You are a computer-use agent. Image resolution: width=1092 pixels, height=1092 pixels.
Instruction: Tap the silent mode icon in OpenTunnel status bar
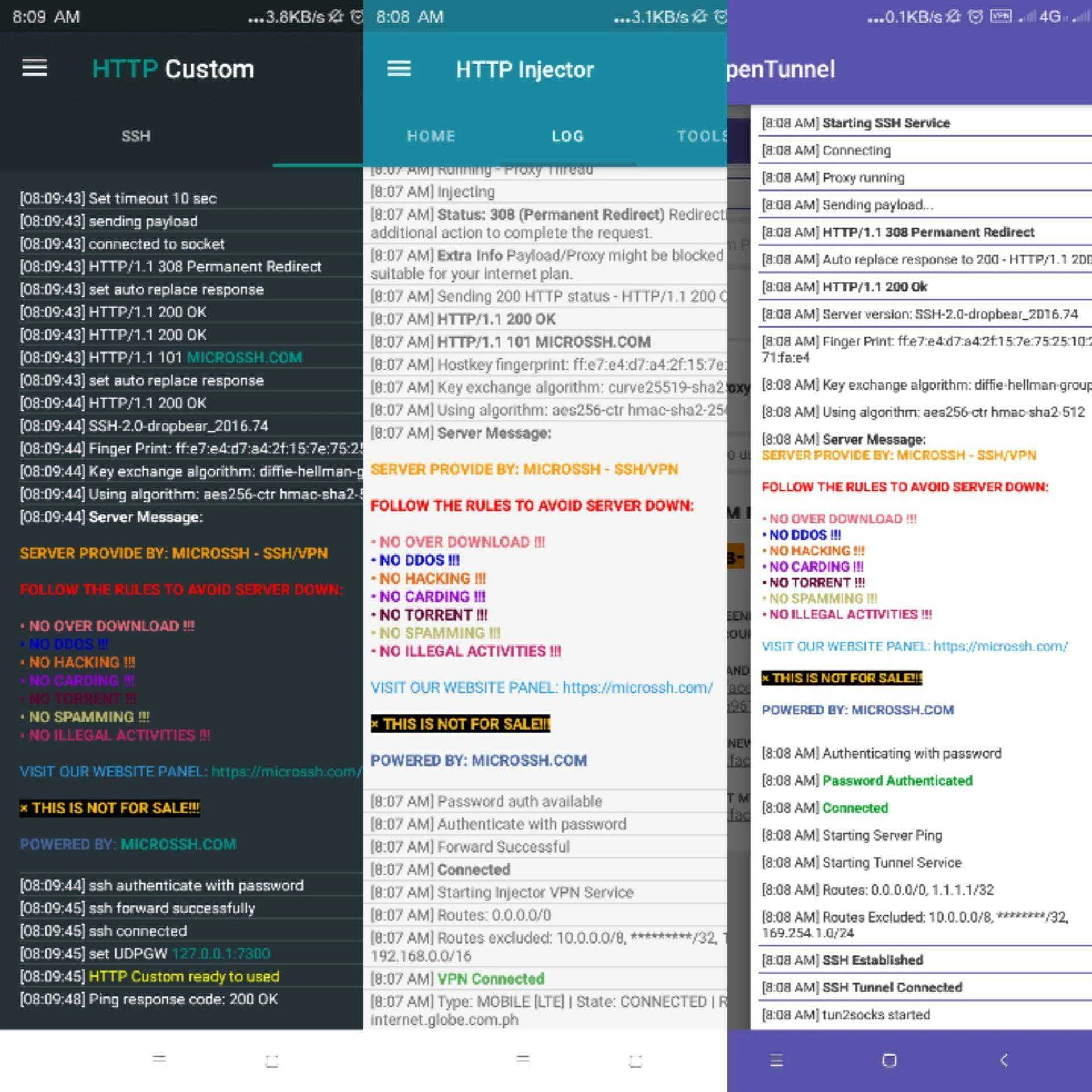[x=953, y=16]
